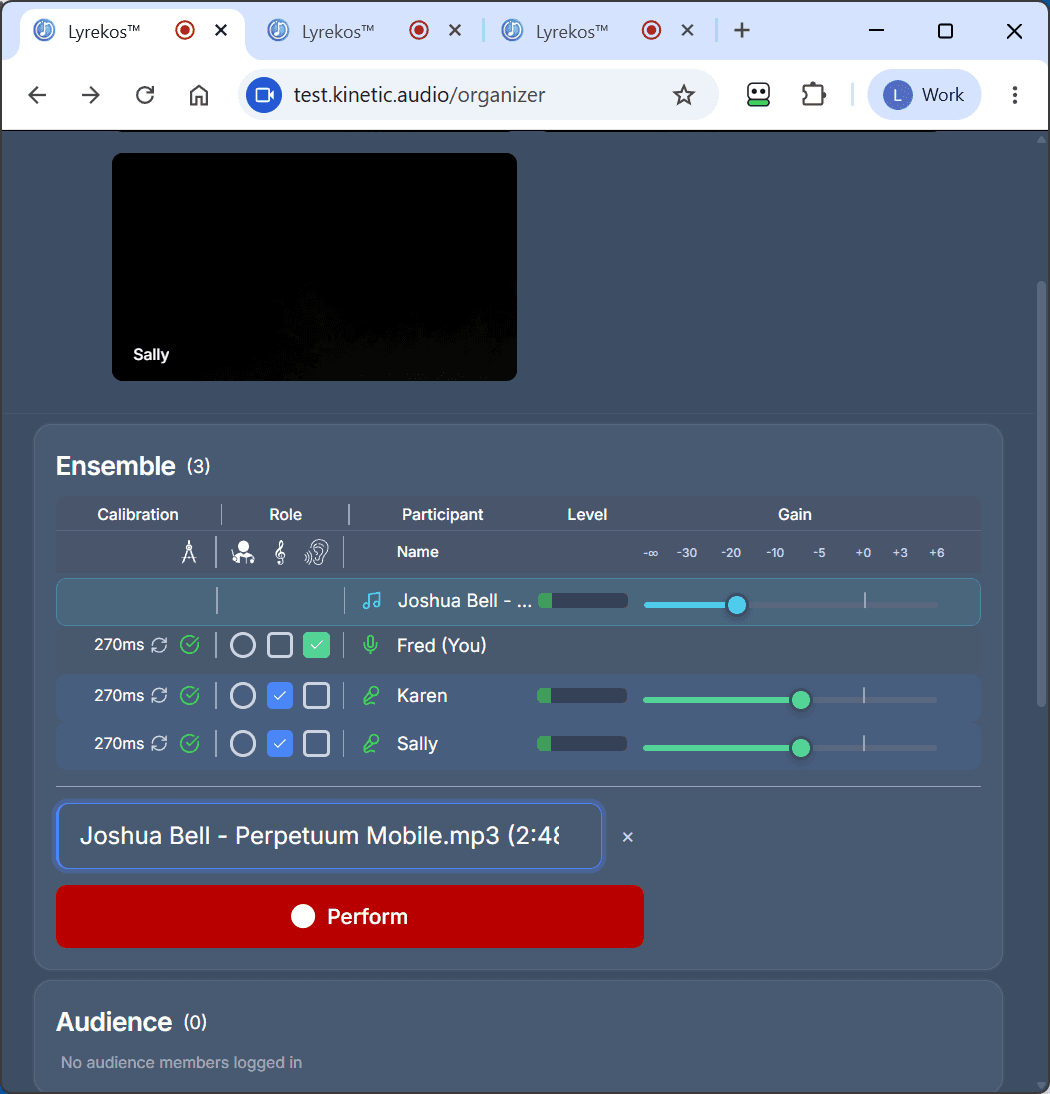1050x1094 pixels.
Task: Click the green calibration check in Karen's row
Action: tap(190, 696)
